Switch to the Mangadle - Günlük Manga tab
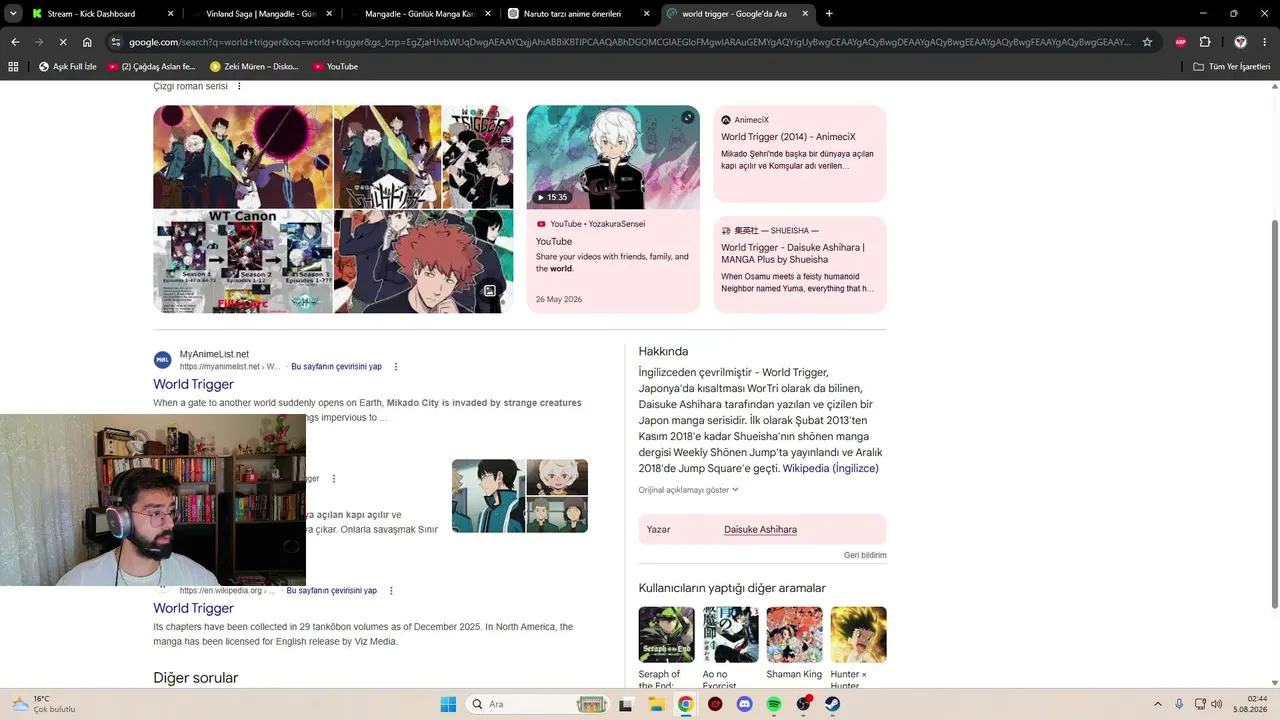 click(x=418, y=14)
